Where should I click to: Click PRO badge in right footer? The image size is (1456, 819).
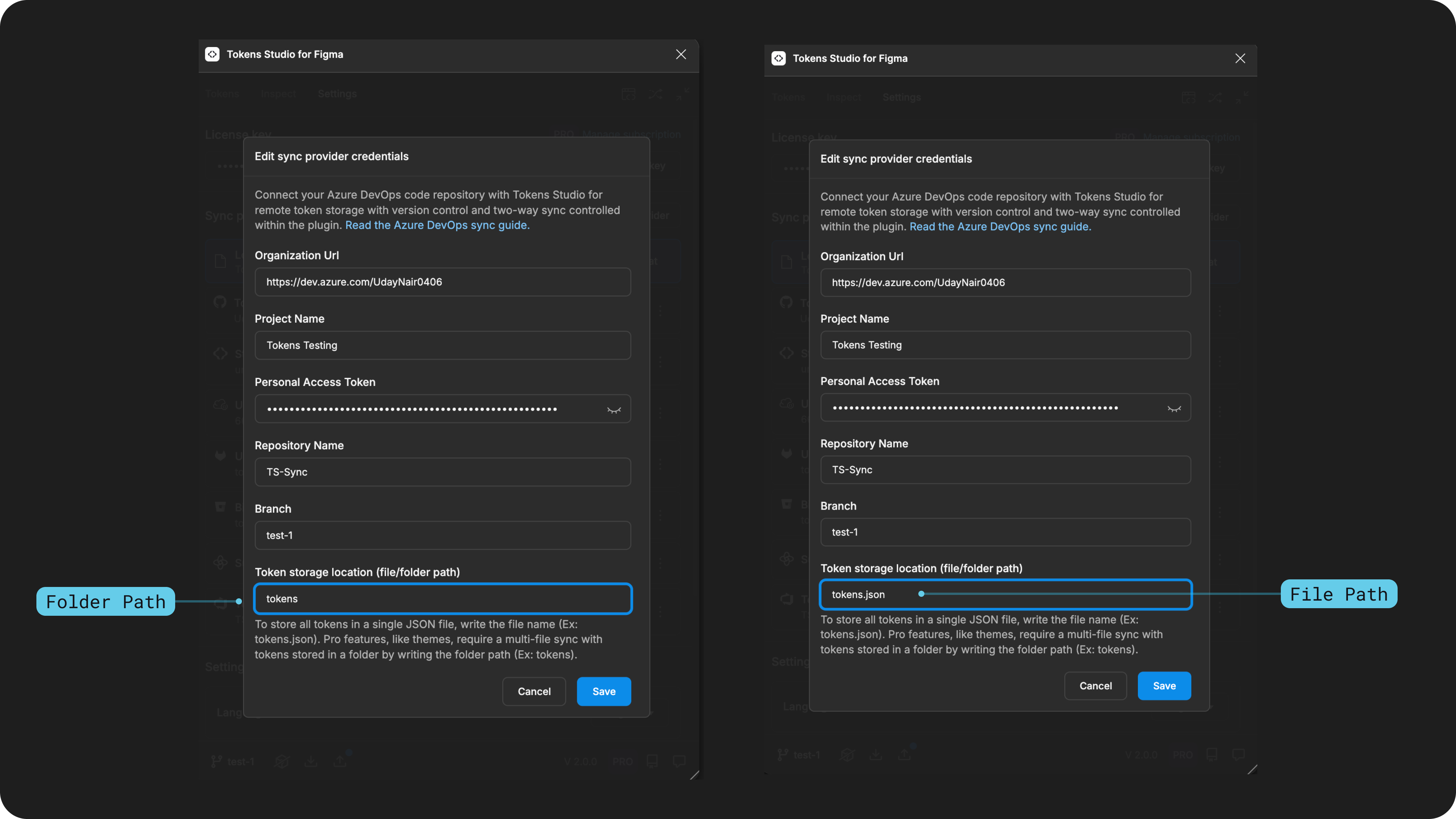1183,755
